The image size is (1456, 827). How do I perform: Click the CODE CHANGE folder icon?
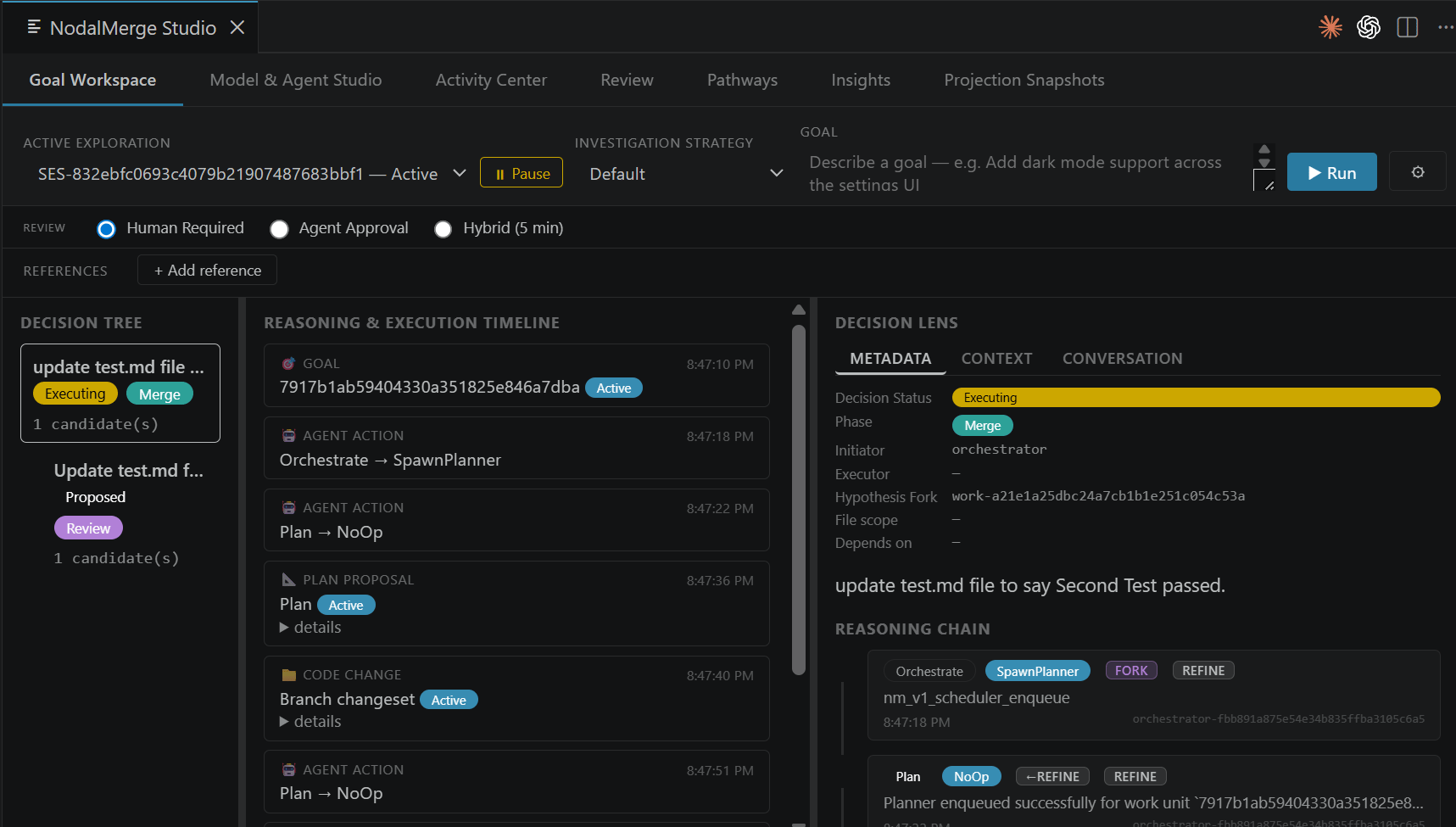pyautogui.click(x=288, y=674)
